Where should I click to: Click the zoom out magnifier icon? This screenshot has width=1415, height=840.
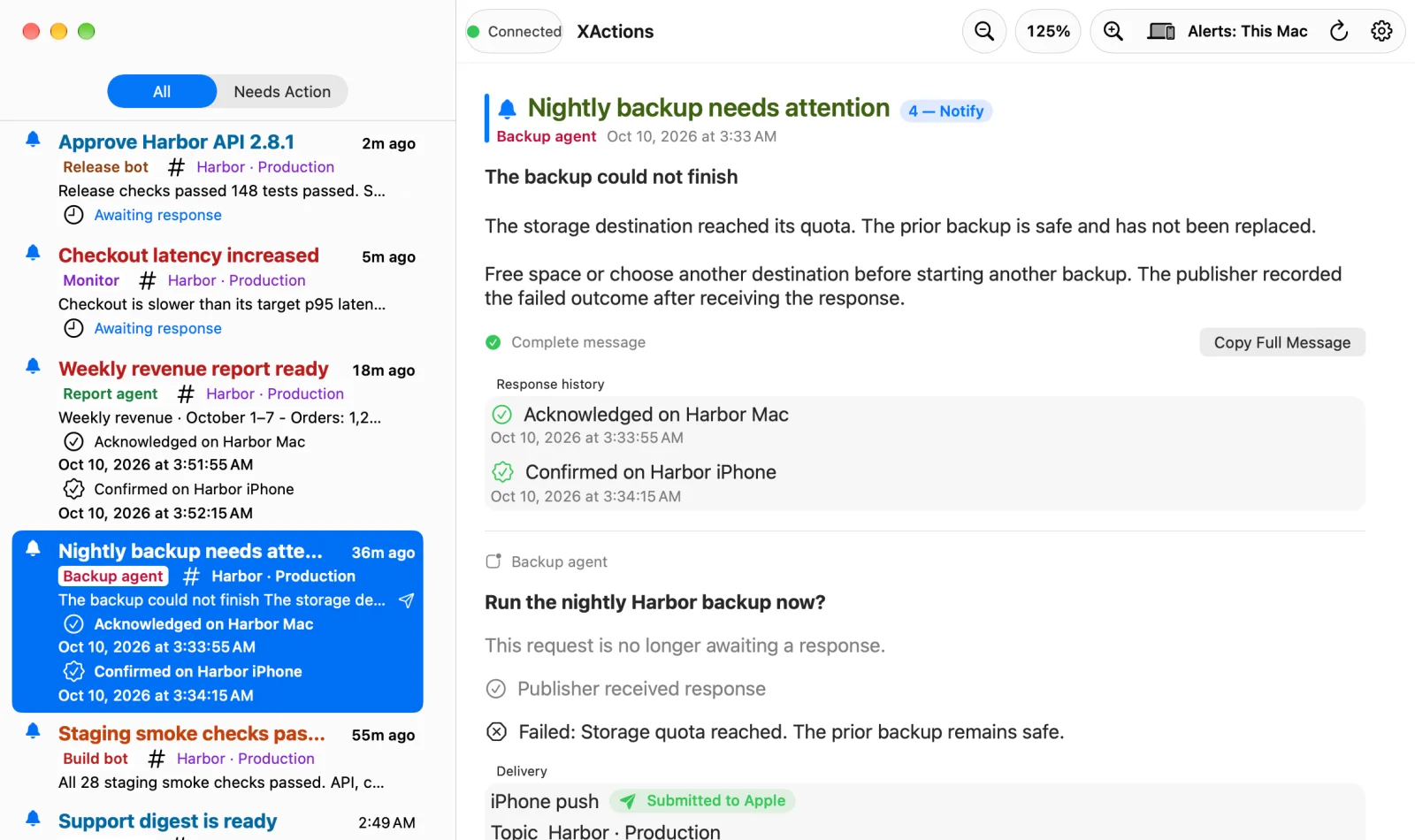[983, 32]
